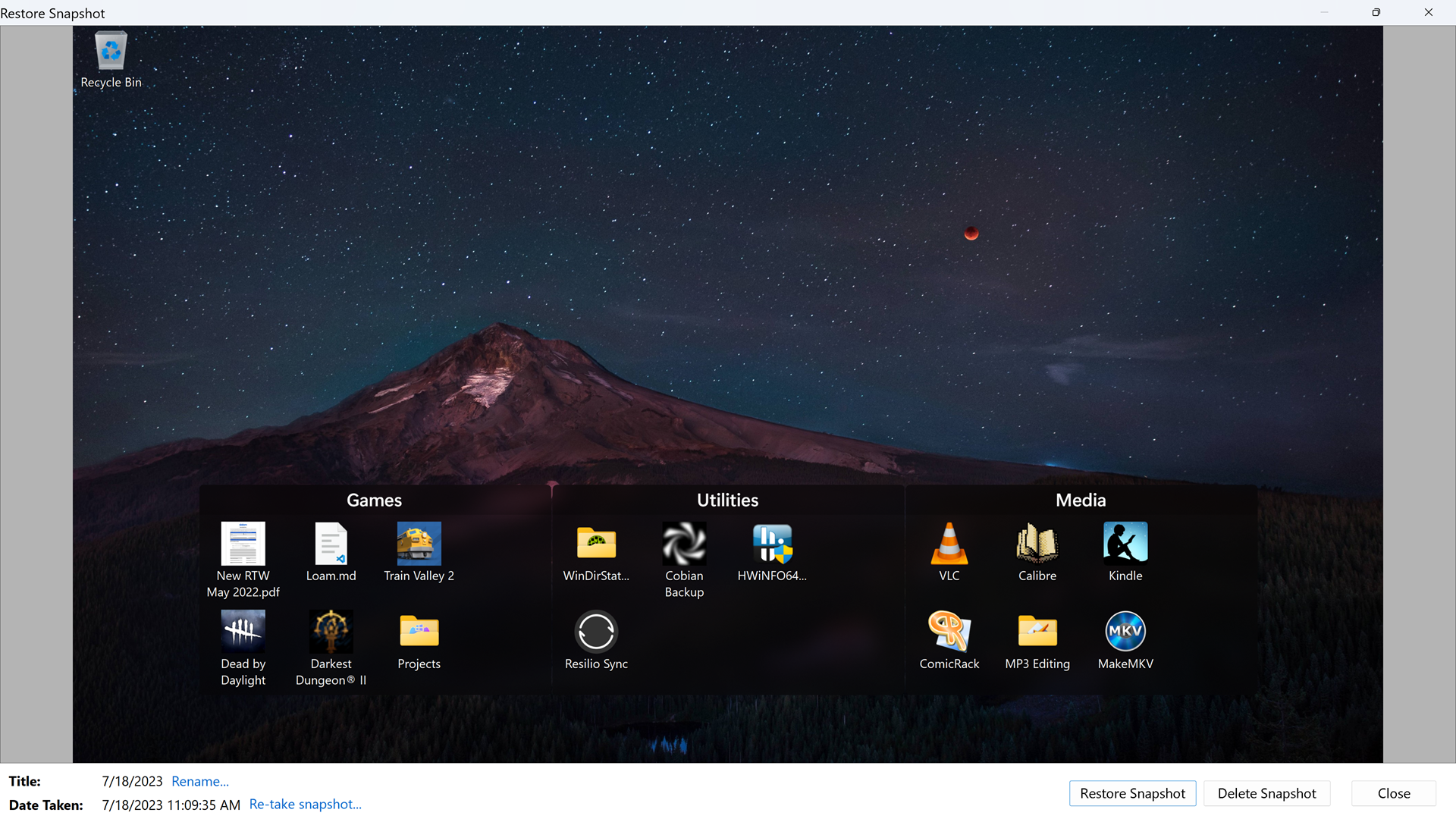
Task: Click the Close button in bottom bar
Action: [x=1394, y=793]
